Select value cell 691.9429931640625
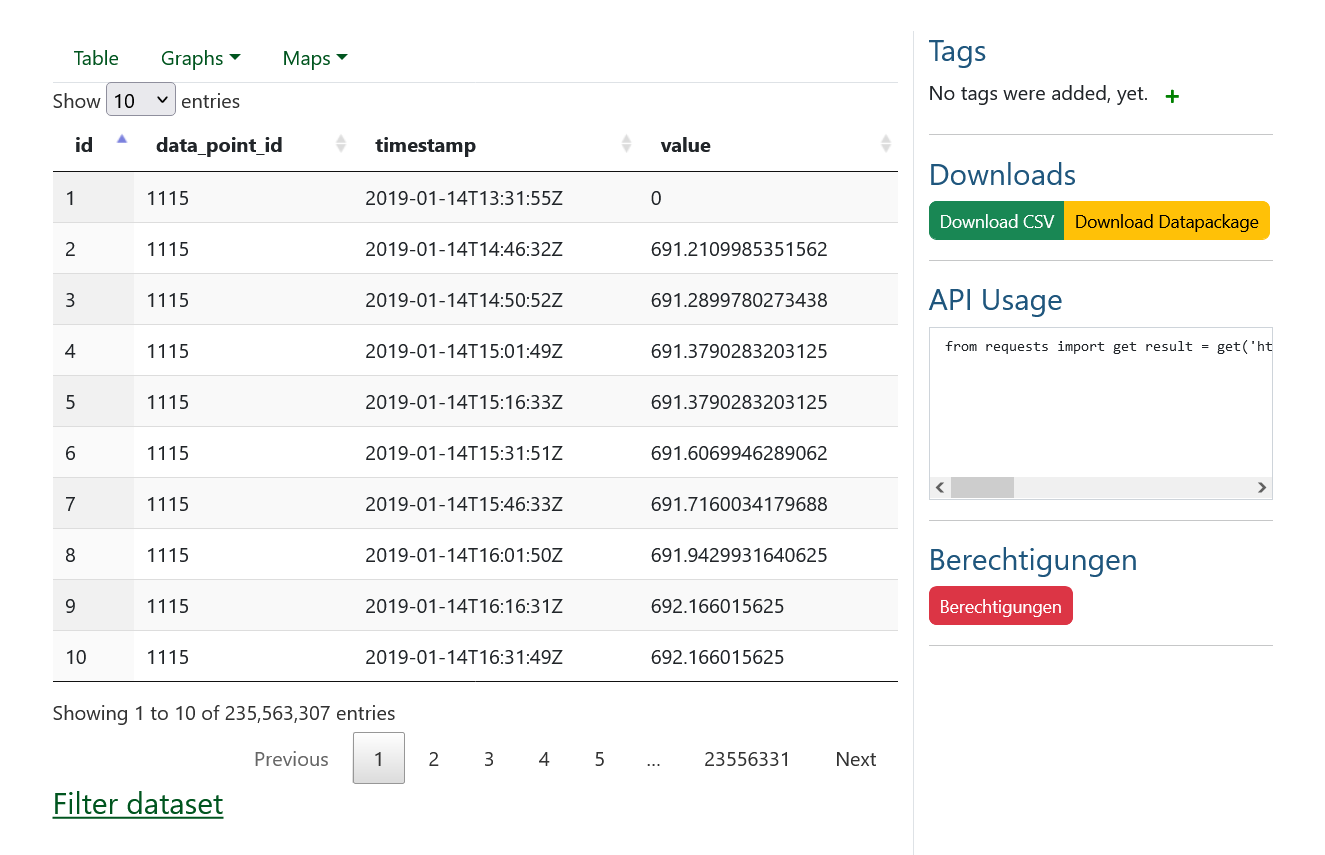Screen dimensions: 1325x855 point(739,555)
